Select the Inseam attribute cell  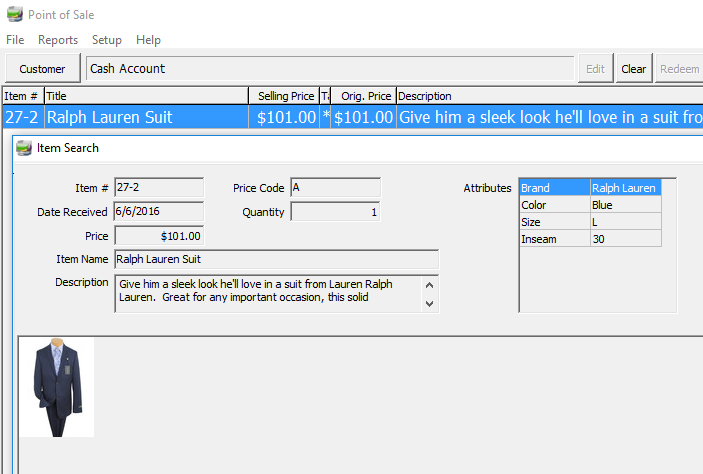pyautogui.click(x=555, y=239)
